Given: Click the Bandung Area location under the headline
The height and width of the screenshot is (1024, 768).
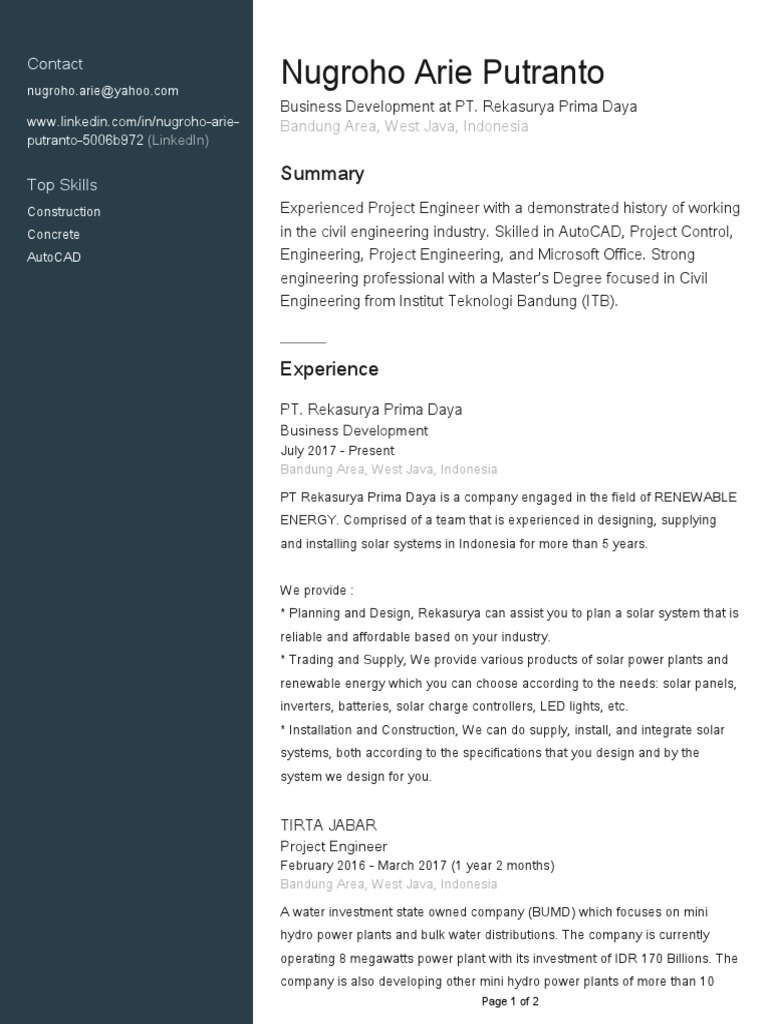Looking at the screenshot, I should tap(404, 126).
